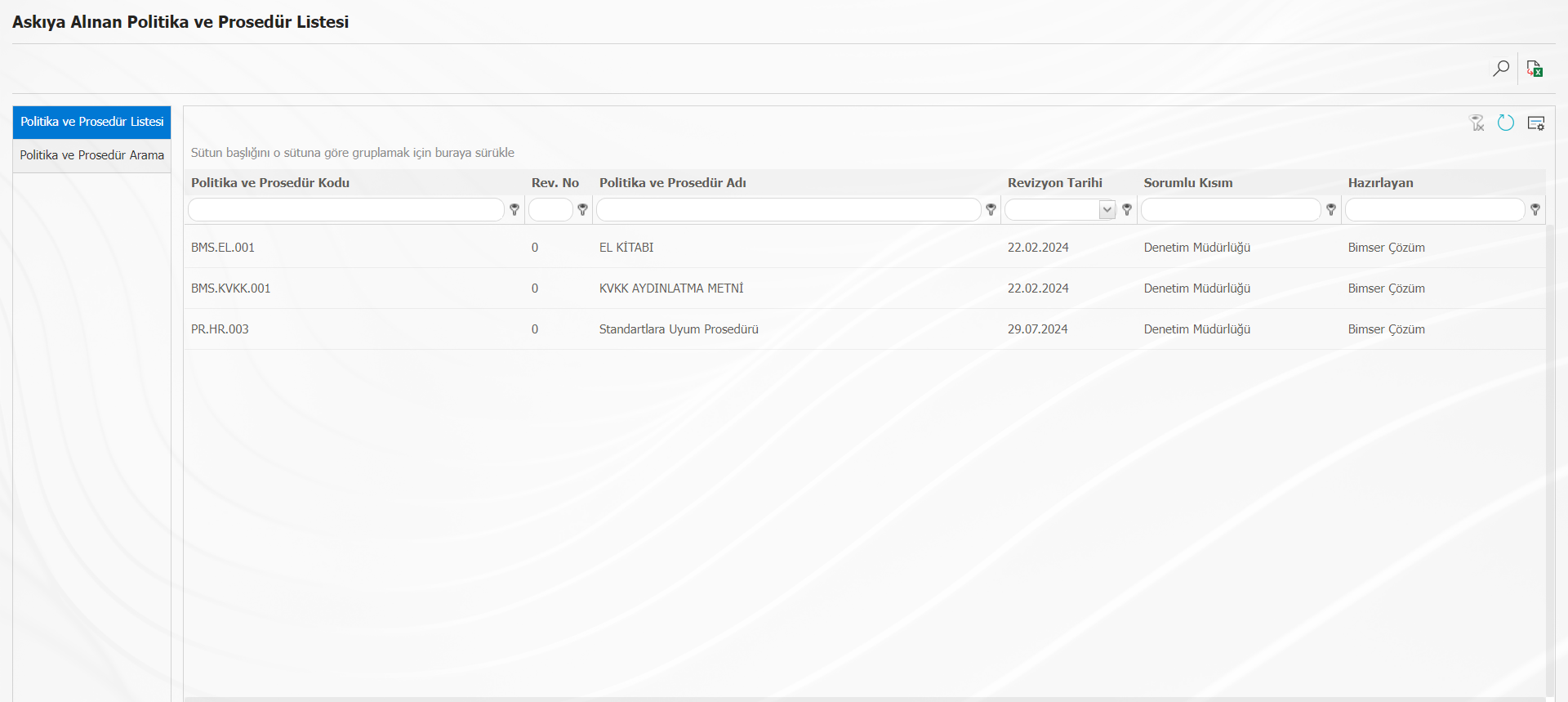Click date 29.07.2024 cell
1568x702 pixels.
(x=1037, y=329)
